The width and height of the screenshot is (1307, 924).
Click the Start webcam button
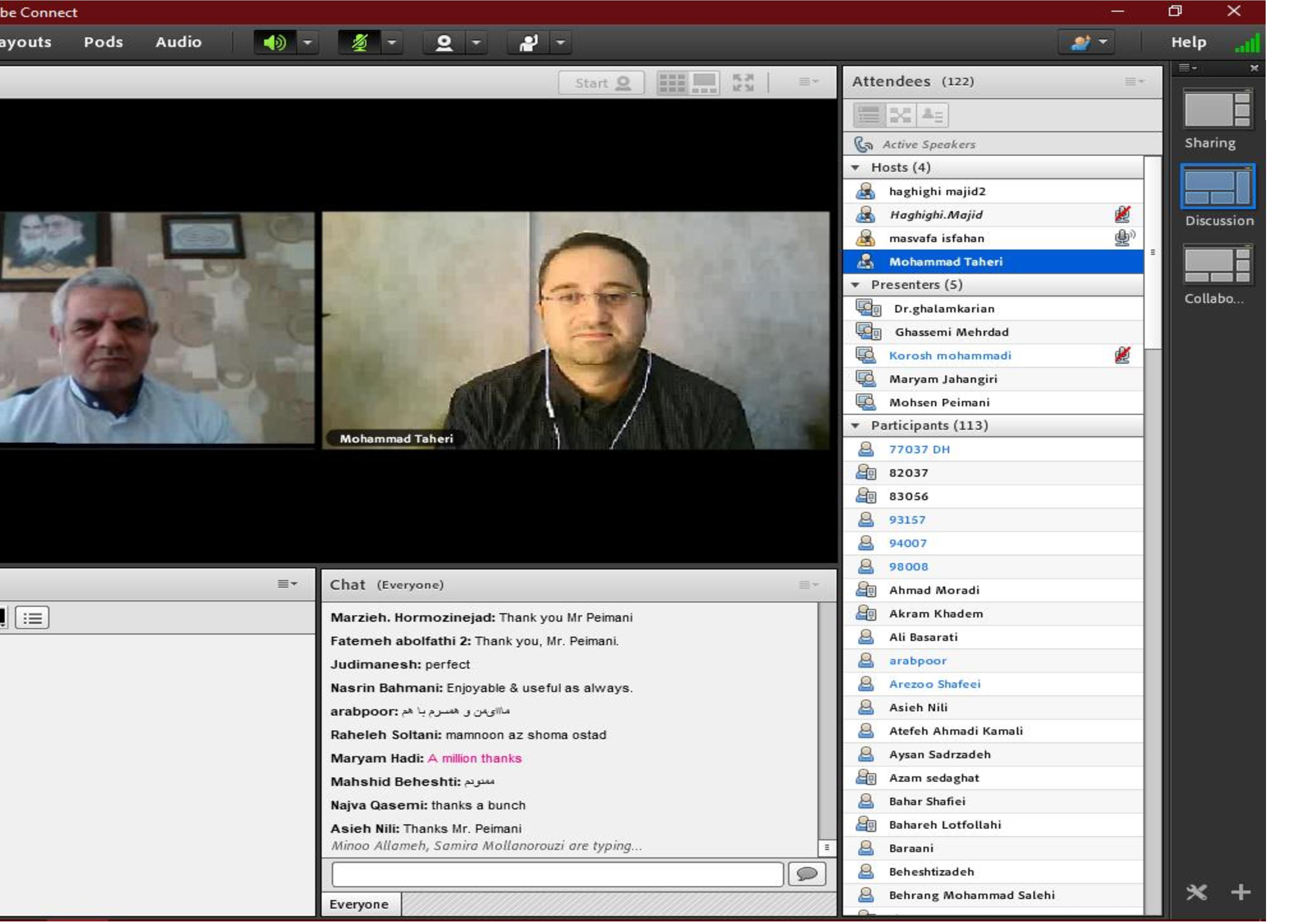(601, 83)
